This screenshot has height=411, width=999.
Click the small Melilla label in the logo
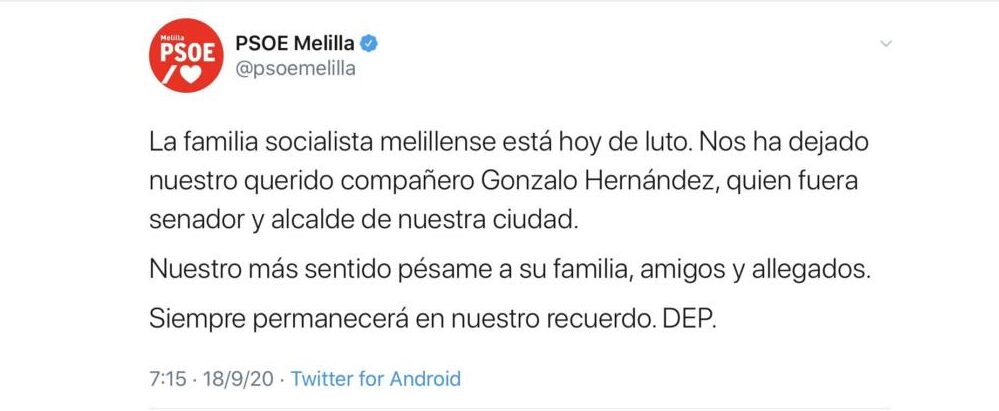[x=169, y=38]
